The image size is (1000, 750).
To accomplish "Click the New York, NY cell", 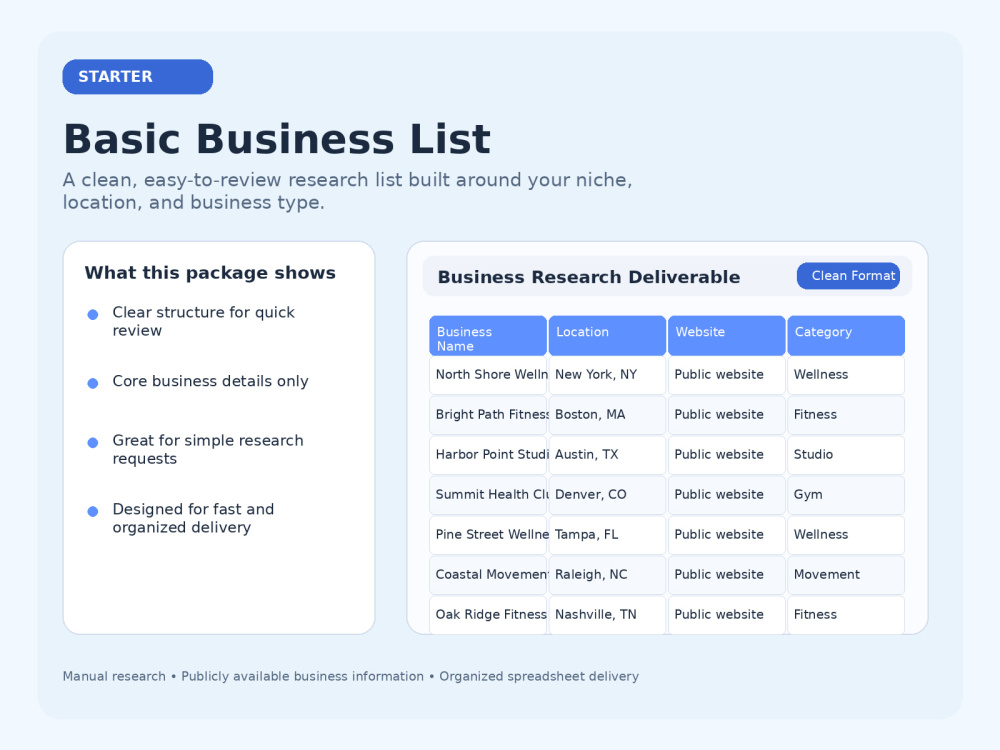I will (x=607, y=375).
